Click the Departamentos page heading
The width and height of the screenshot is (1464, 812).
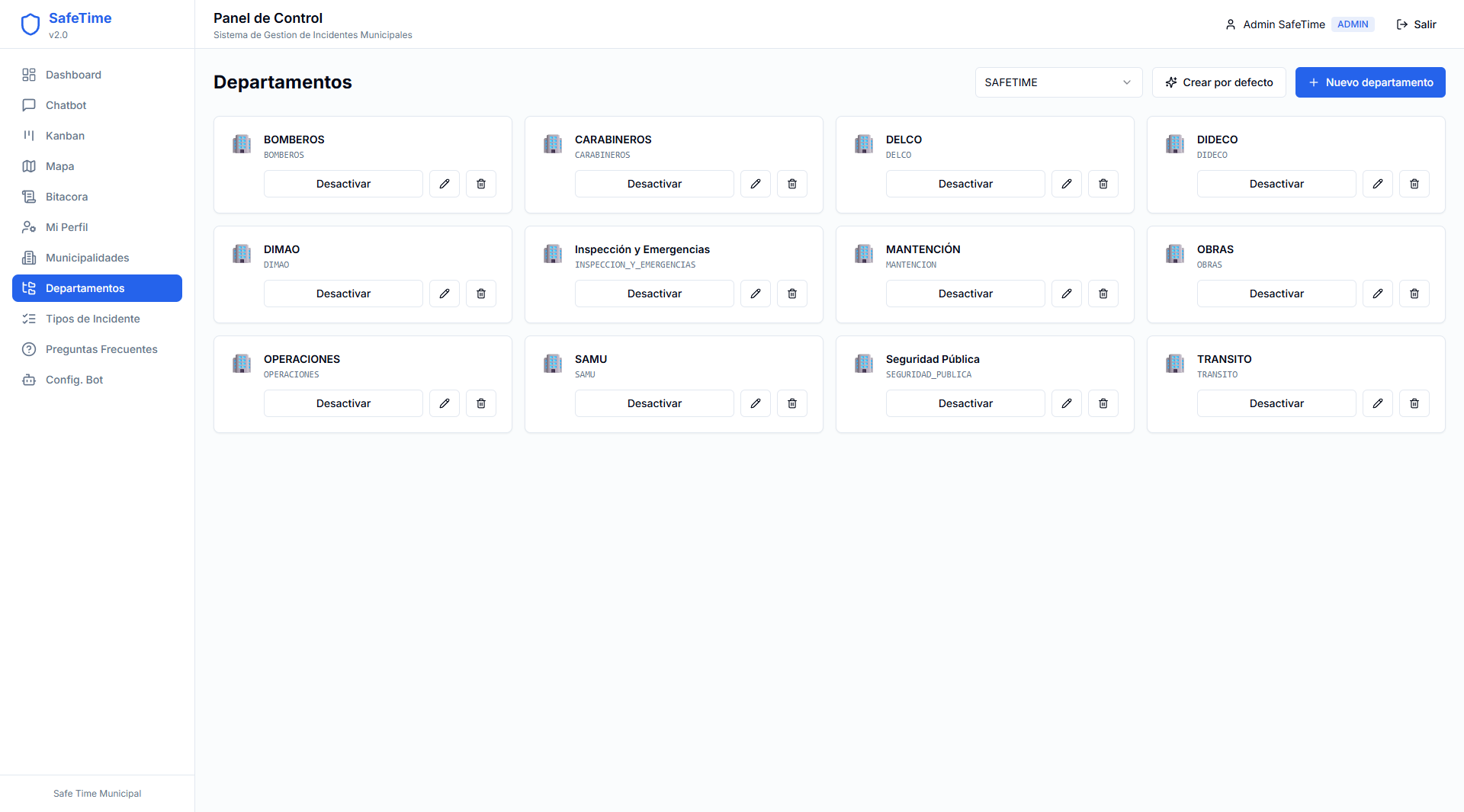pos(283,82)
